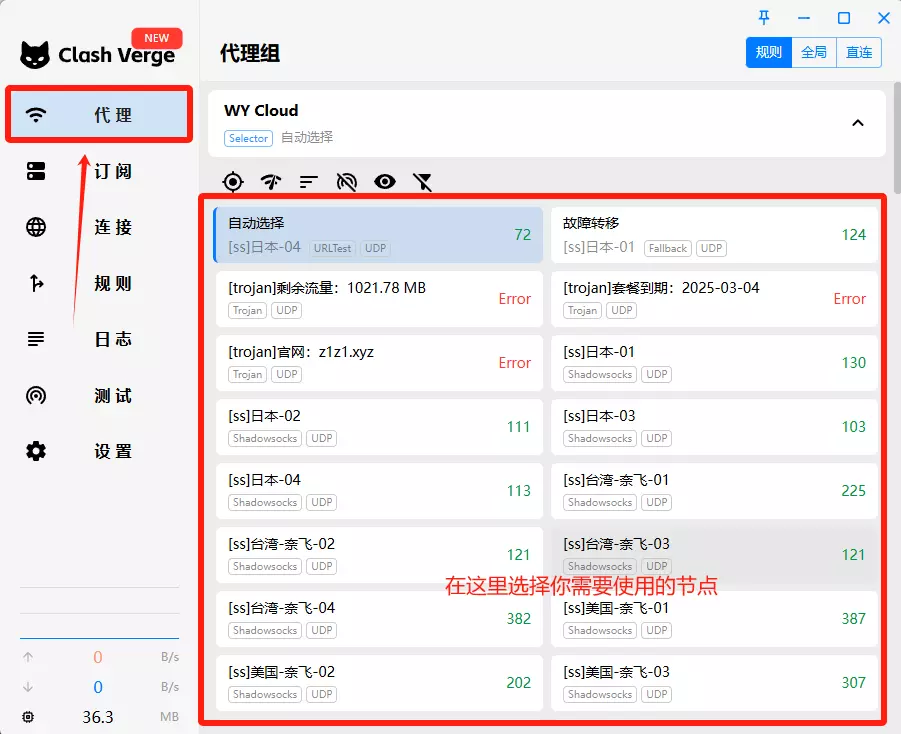Pin the window using the pushpin icon

tap(765, 18)
